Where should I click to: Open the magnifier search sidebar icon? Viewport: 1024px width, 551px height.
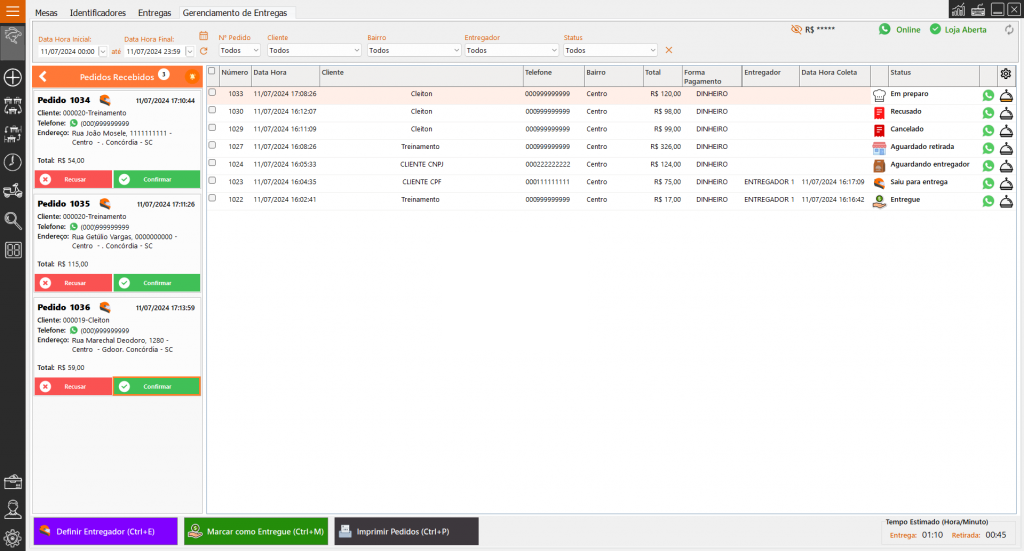[x=13, y=221]
